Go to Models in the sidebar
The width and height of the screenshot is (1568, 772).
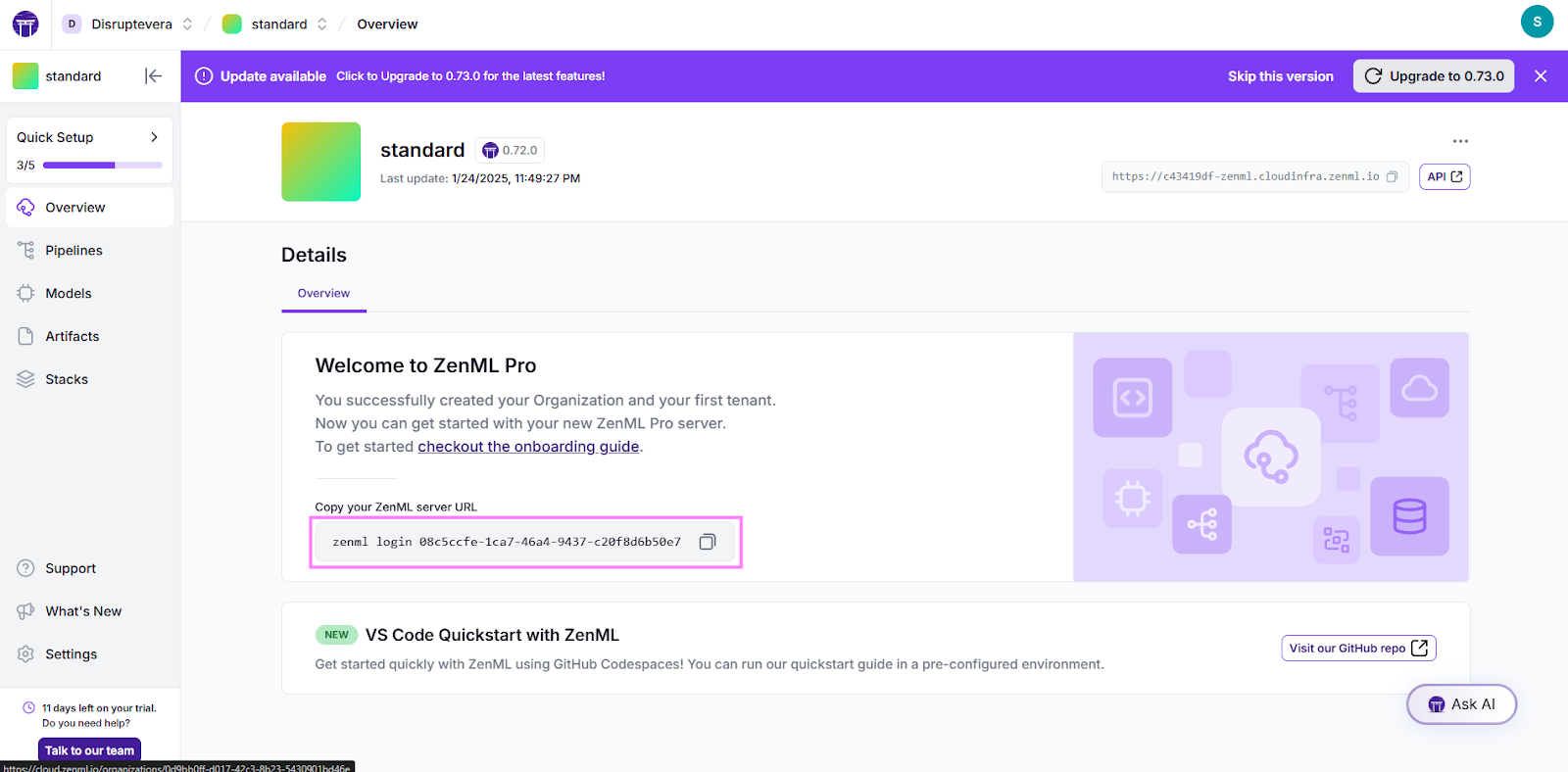point(68,294)
